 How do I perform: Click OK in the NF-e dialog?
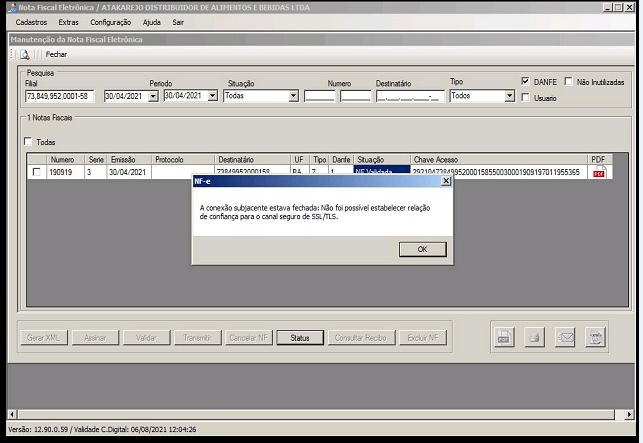point(422,249)
